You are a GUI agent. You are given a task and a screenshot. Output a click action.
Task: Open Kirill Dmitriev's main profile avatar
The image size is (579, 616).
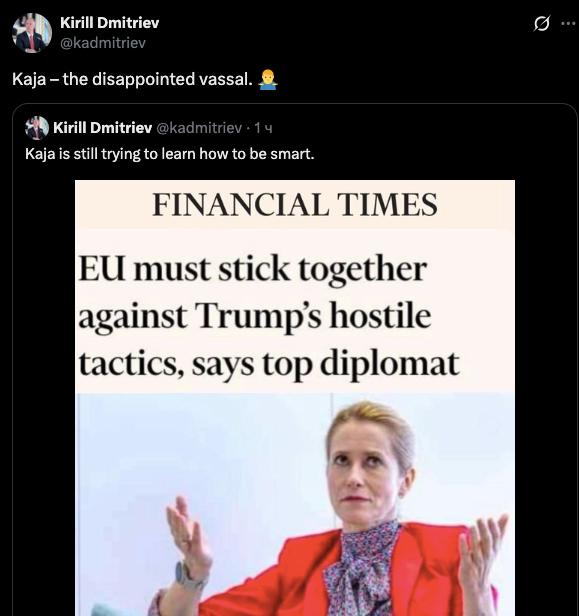pos(31,33)
